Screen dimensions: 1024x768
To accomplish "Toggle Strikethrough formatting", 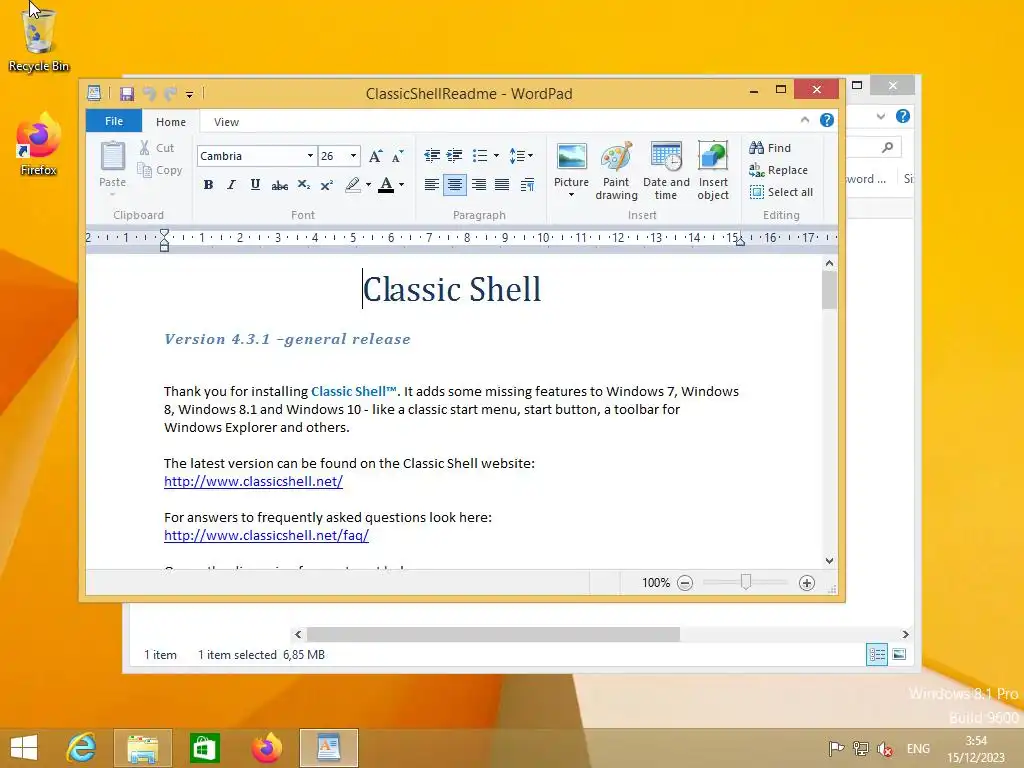I will tap(280, 185).
